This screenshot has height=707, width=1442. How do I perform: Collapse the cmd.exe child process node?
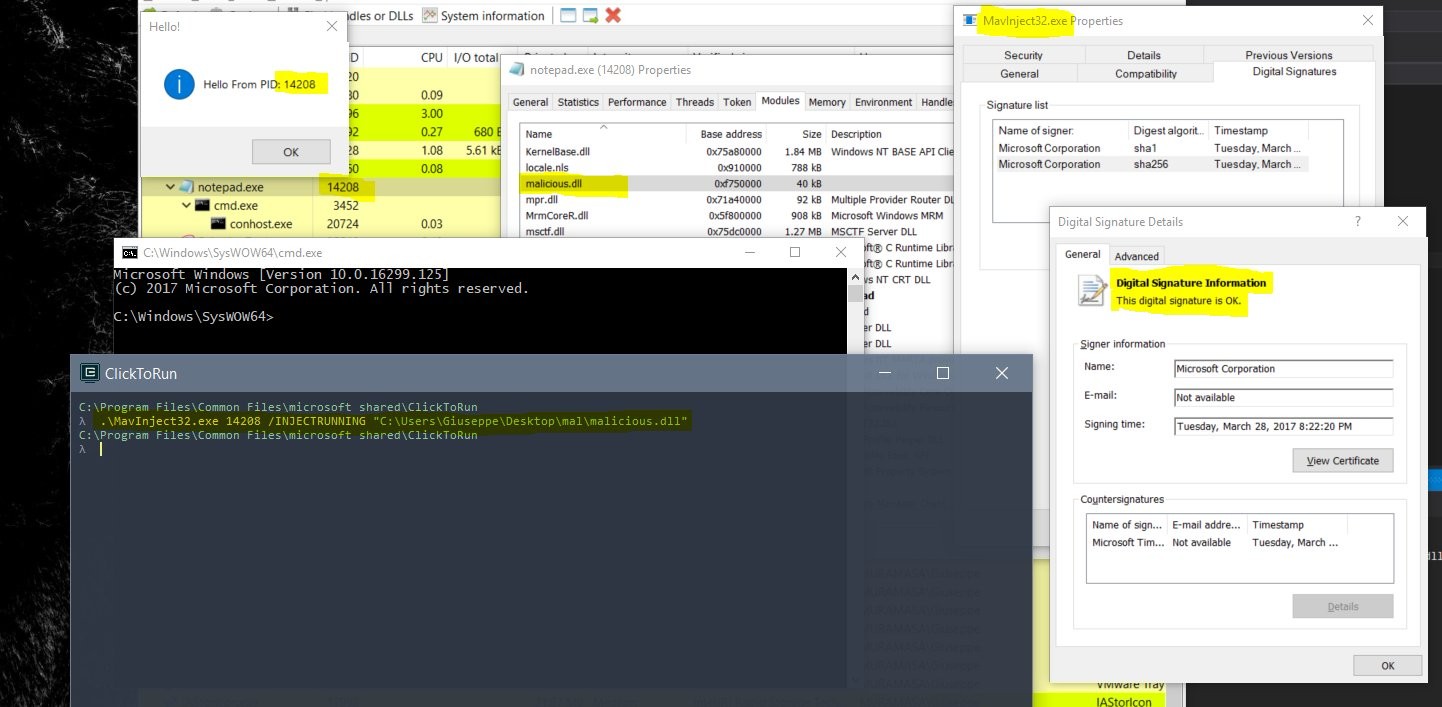[186, 206]
